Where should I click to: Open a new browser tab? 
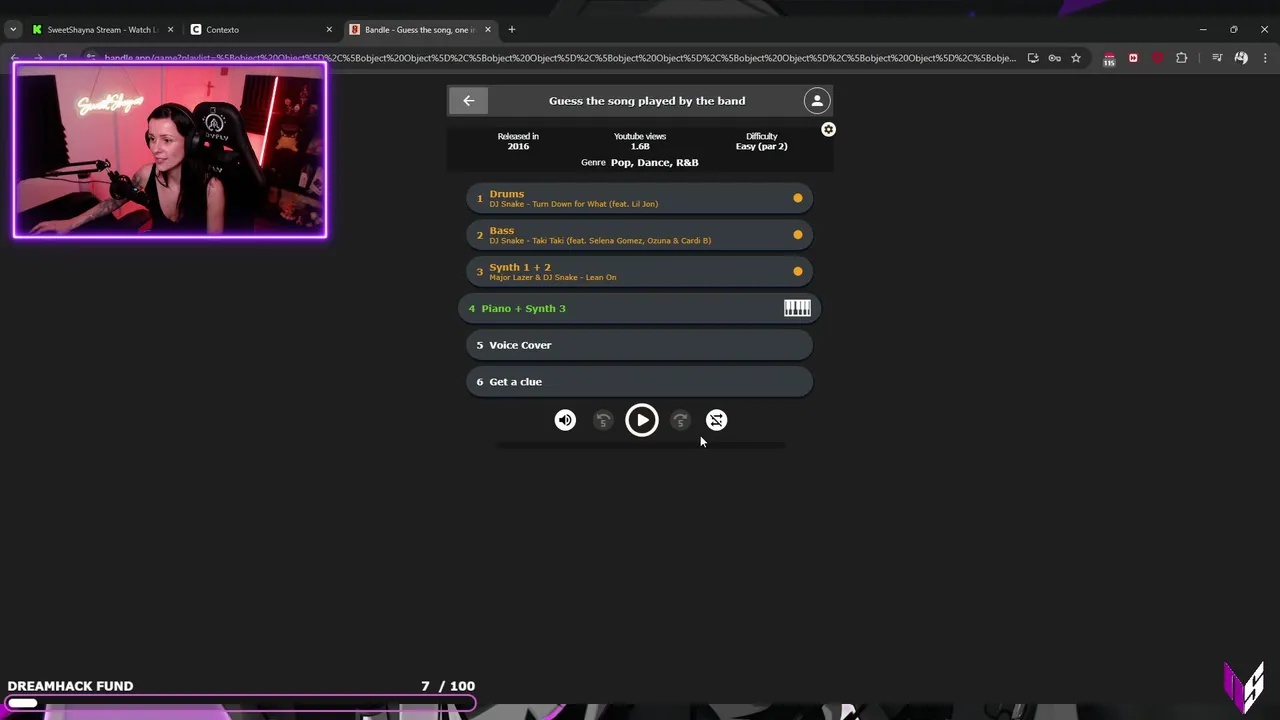[x=512, y=29]
